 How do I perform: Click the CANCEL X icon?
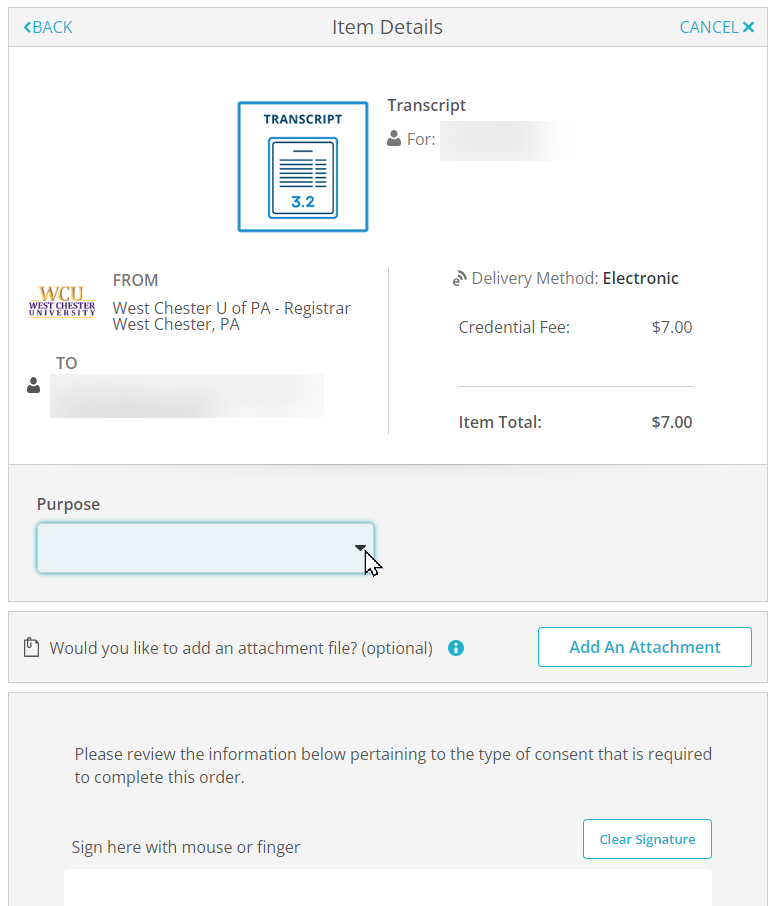tap(748, 27)
